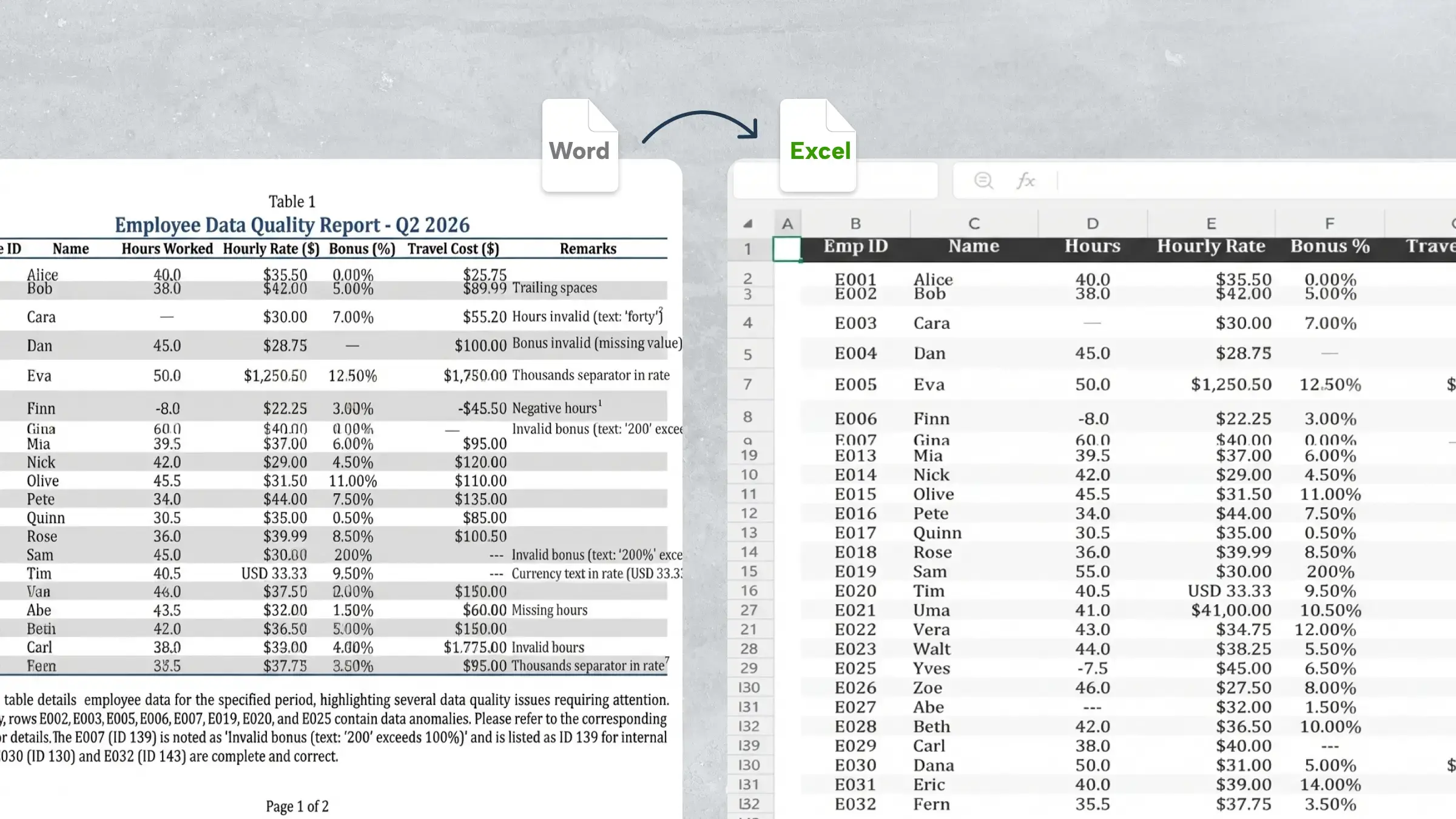Click the 'Bonus %' header cell

[1330, 246]
